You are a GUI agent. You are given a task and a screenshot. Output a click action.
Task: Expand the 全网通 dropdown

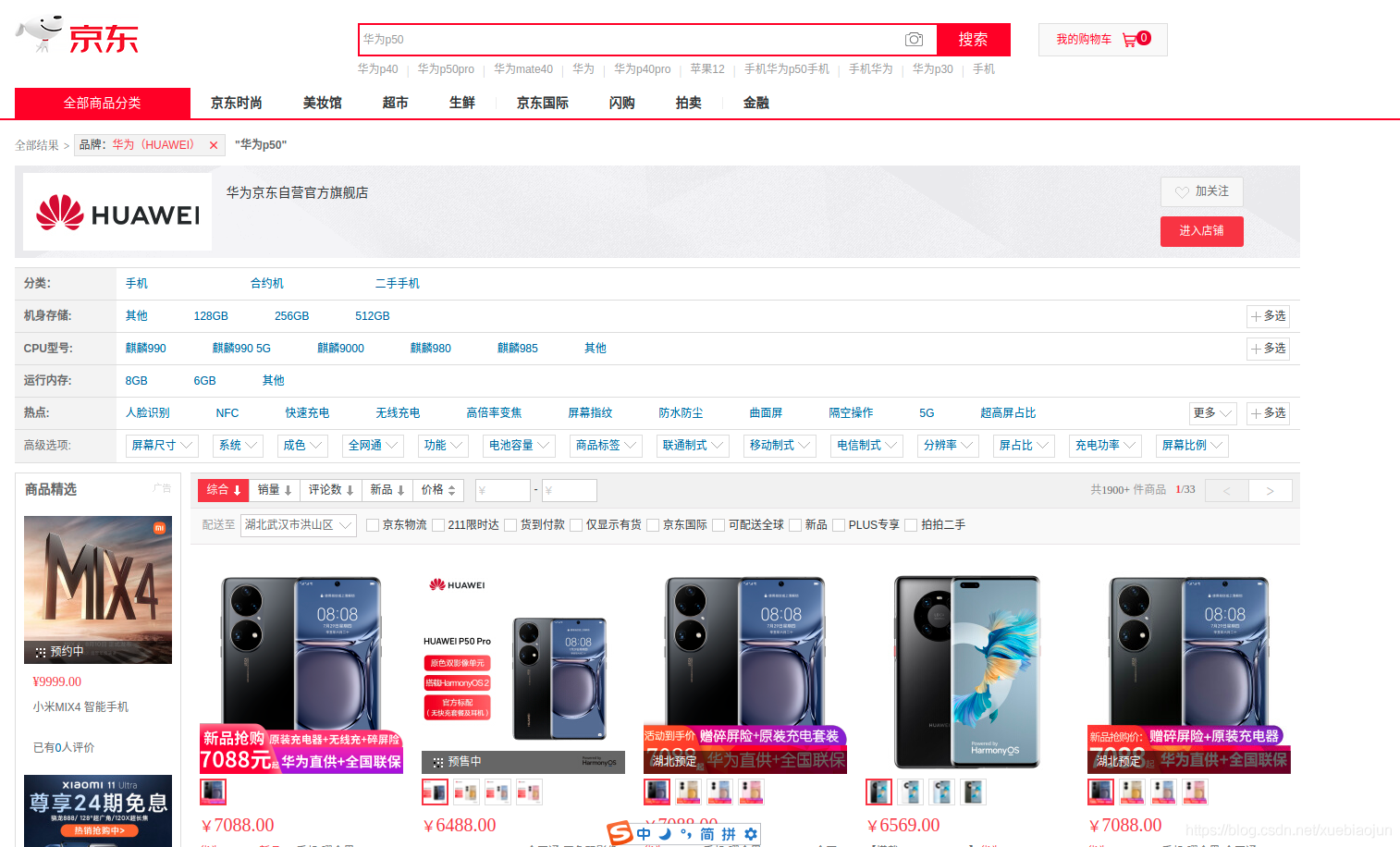point(373,446)
